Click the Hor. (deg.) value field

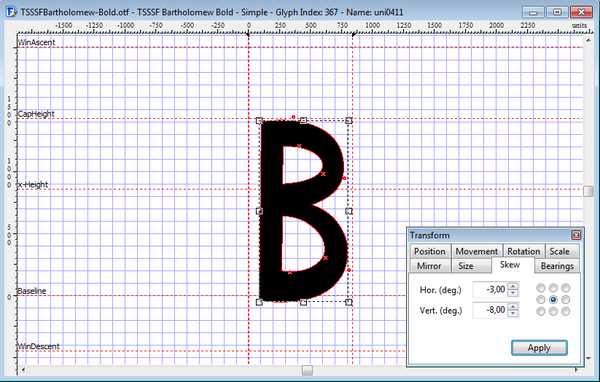click(x=491, y=290)
